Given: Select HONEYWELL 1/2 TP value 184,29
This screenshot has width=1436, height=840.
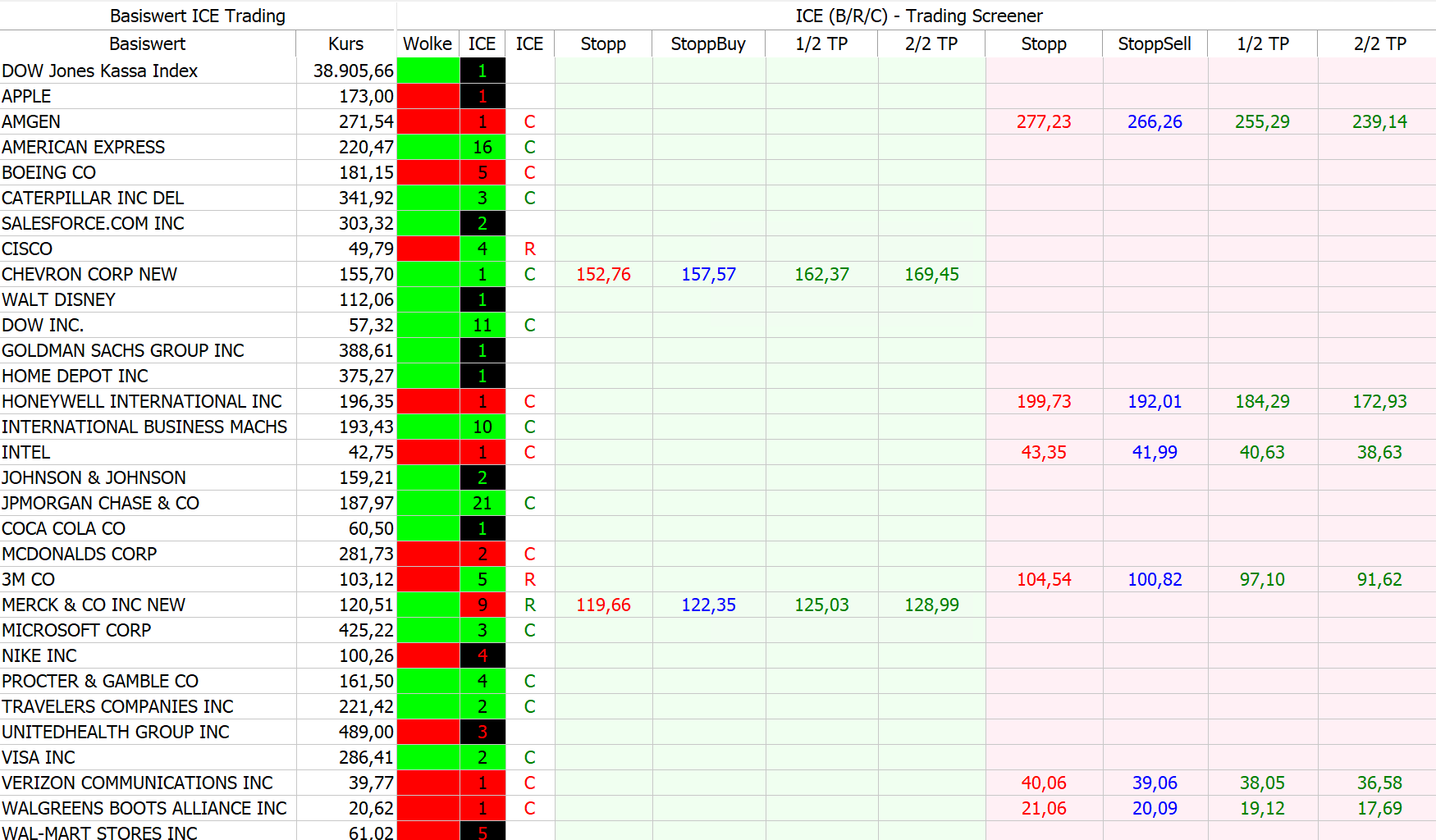Looking at the screenshot, I should [x=1262, y=401].
